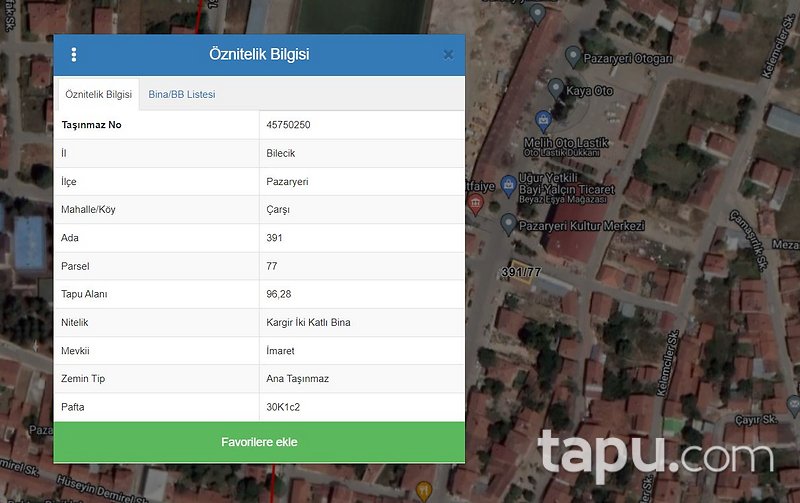
Task: Click the İl value Bilecik
Action: tap(281, 153)
